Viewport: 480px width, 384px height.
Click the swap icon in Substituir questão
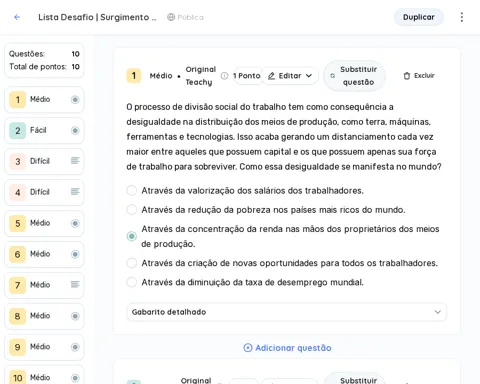(332, 76)
